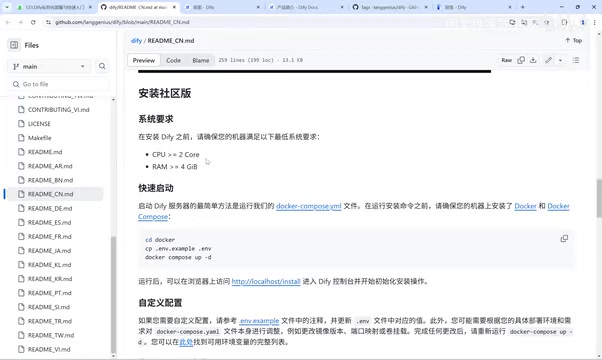
Task: Open README_KR.md from file list
Action: tap(50, 279)
